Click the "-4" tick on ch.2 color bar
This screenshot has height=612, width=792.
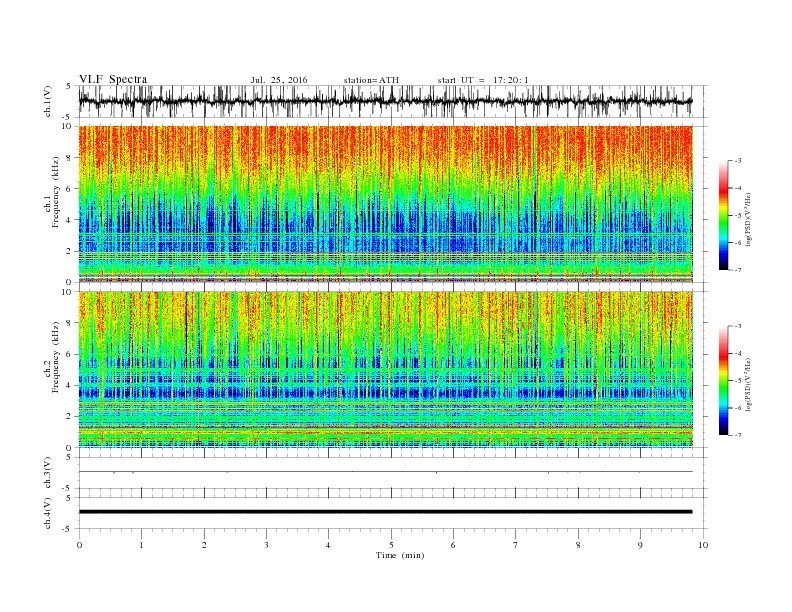point(738,353)
